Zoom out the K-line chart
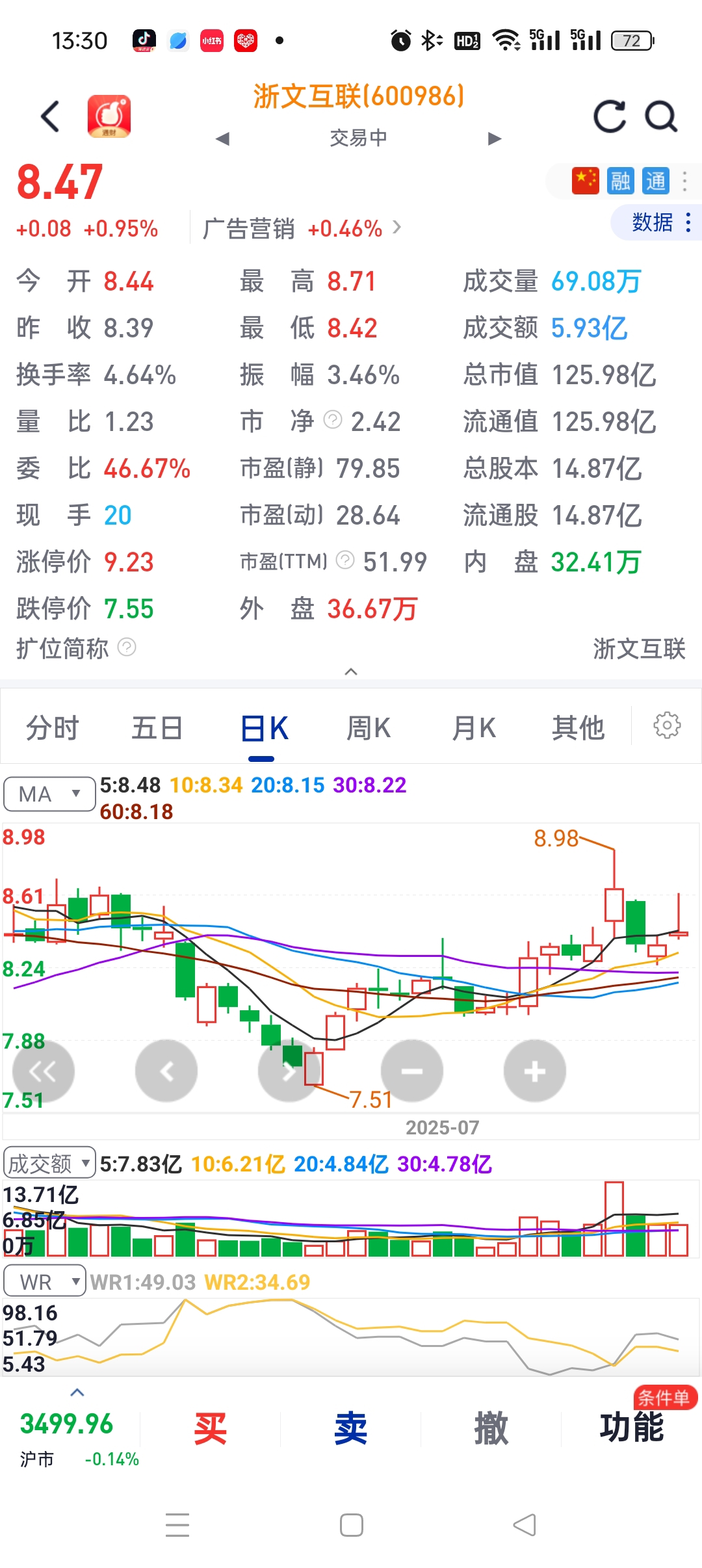Screen dimensions: 702x1568 (x=412, y=1071)
